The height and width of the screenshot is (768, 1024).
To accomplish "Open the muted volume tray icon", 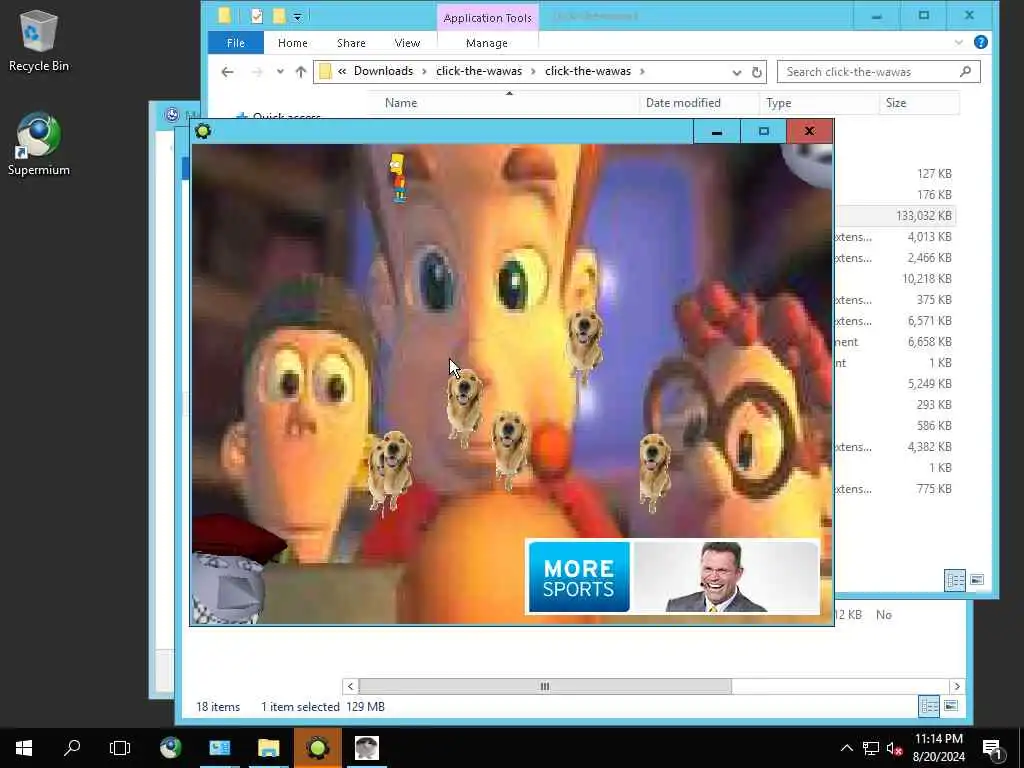I will pyautogui.click(x=895, y=748).
